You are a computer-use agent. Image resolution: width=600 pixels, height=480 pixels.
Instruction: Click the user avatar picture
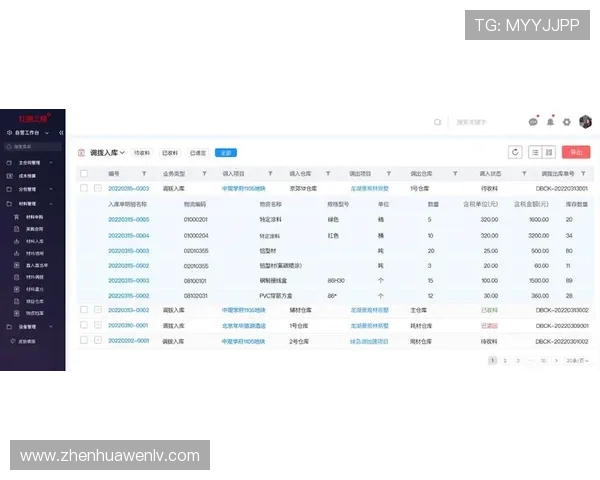pos(585,122)
